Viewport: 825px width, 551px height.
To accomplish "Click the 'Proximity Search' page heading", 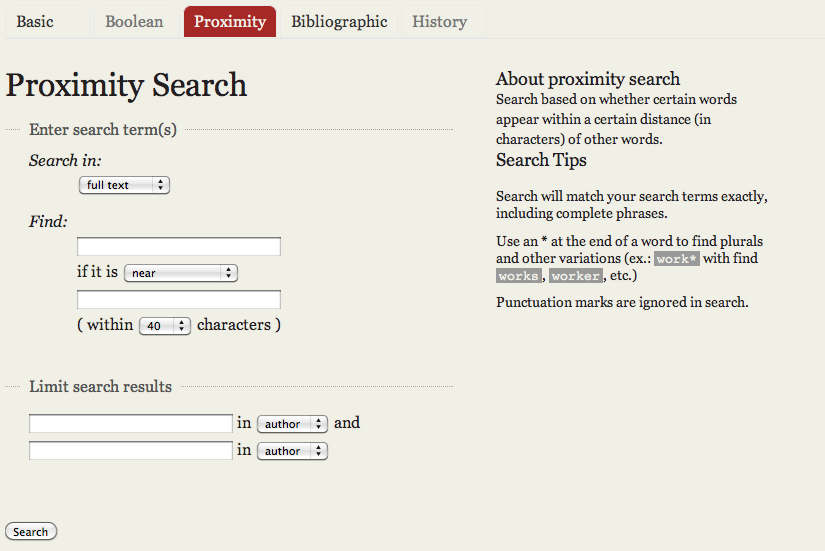I will coord(126,85).
